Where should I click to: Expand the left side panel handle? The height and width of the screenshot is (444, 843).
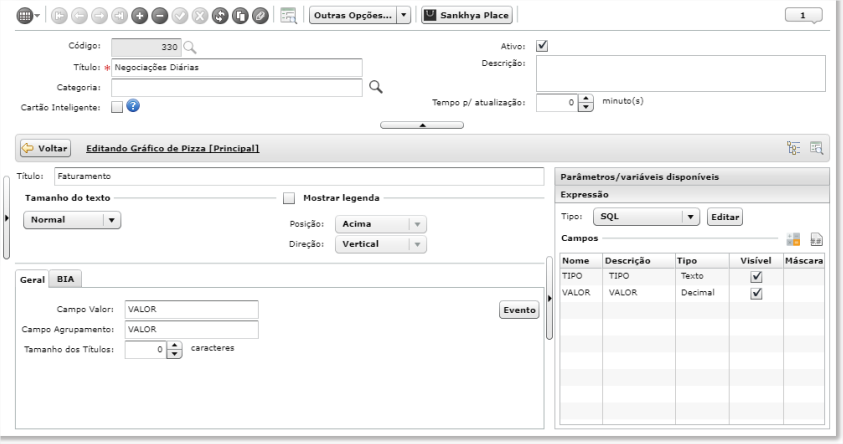[x=6, y=218]
